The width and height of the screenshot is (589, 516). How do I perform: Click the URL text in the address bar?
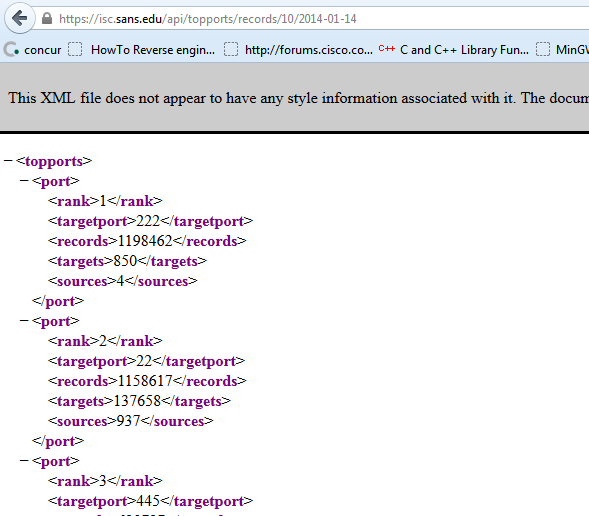coord(208,18)
